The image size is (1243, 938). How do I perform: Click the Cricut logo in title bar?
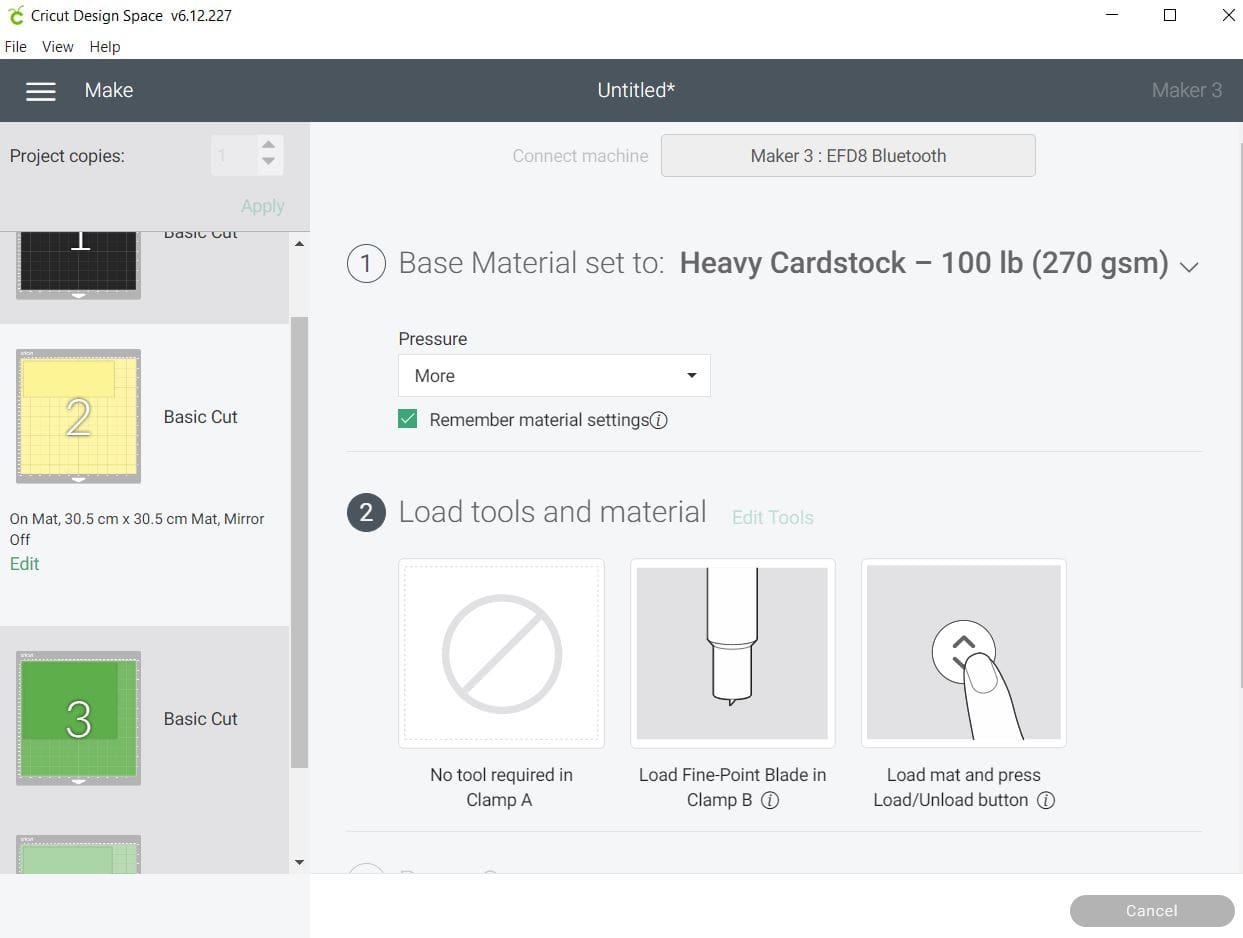point(15,16)
